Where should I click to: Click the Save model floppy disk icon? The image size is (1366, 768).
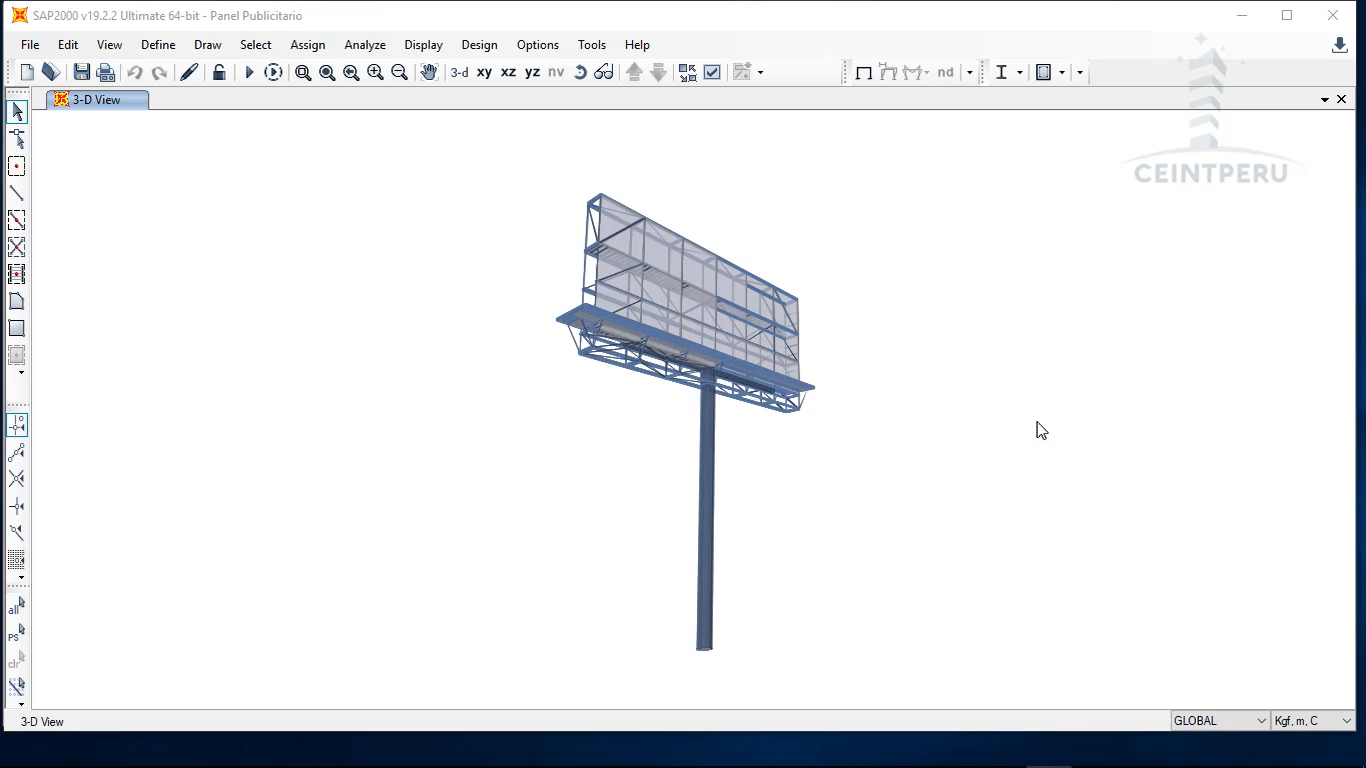pos(82,72)
